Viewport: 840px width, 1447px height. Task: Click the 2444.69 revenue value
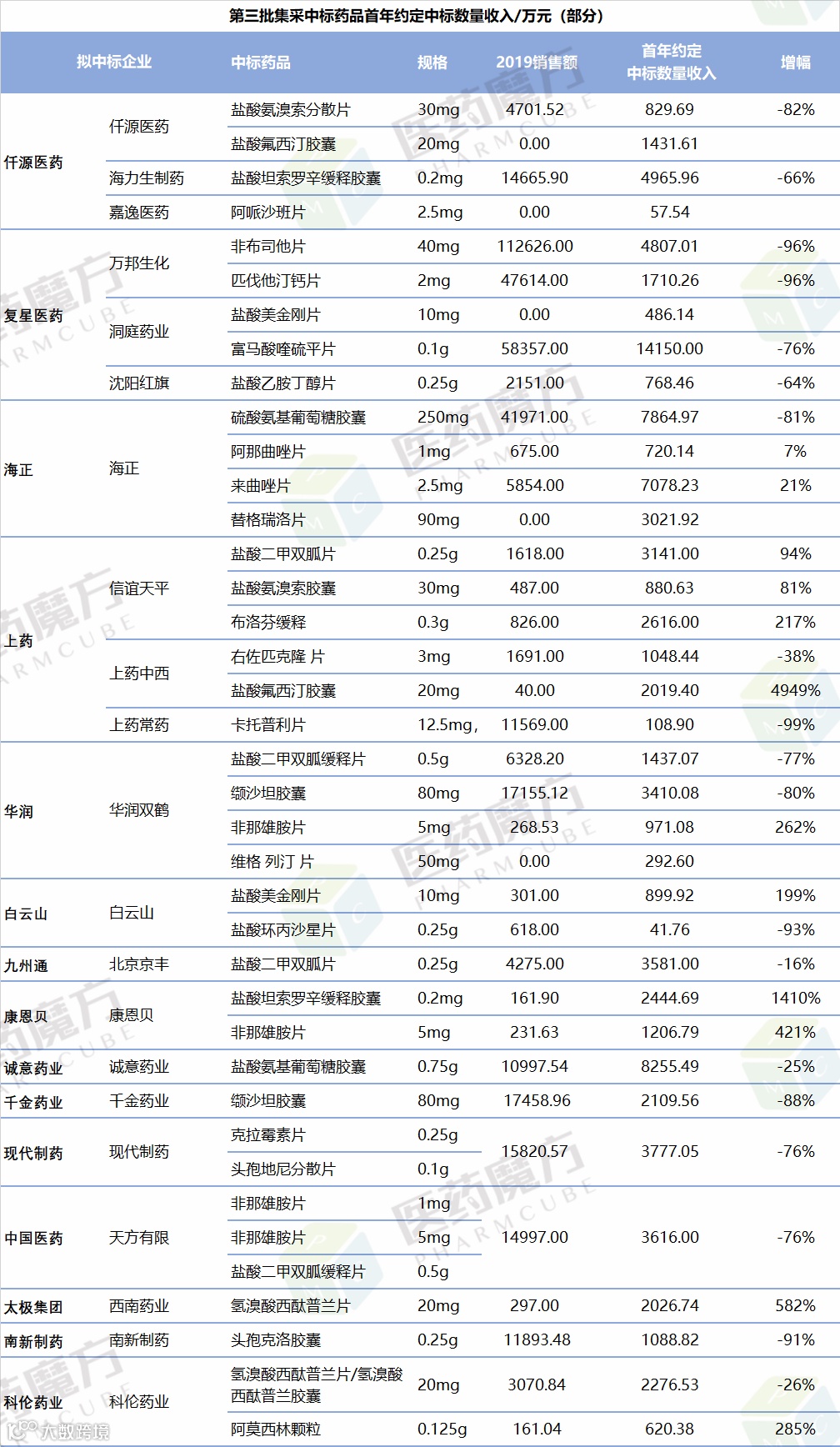tap(670, 998)
